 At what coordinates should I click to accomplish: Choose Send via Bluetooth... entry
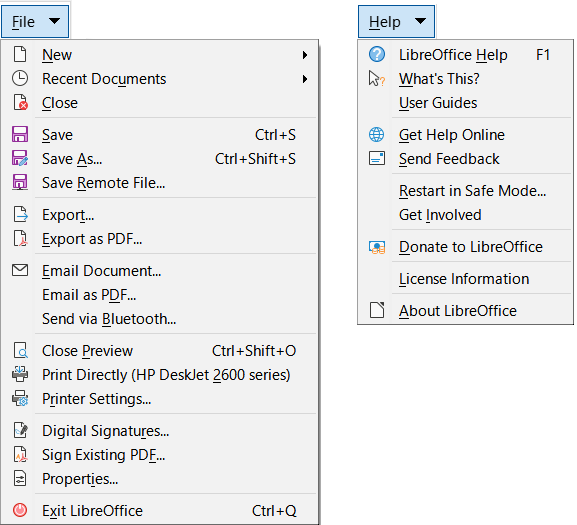(159, 318)
